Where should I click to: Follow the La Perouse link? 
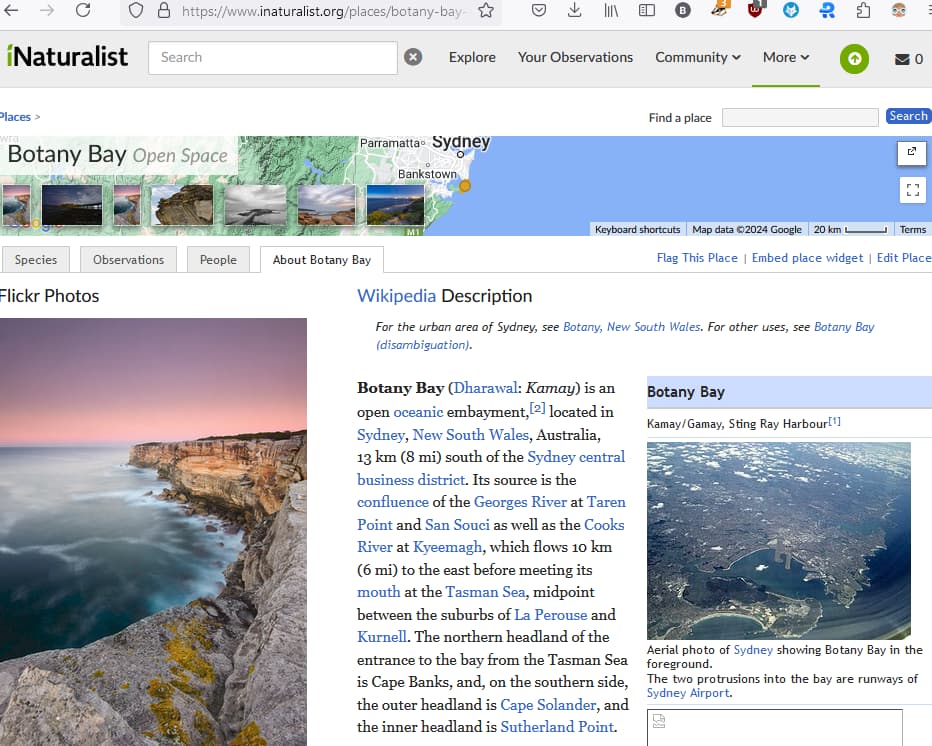[551, 615]
